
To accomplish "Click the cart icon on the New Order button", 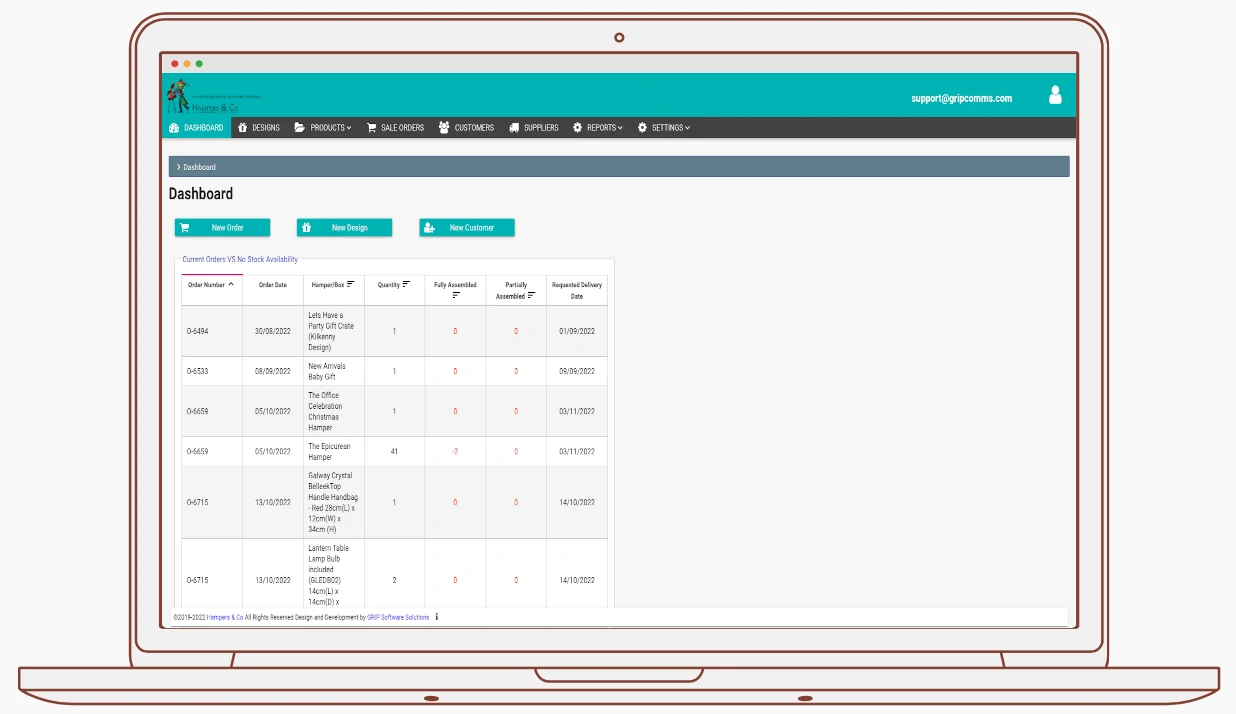I will 185,228.
